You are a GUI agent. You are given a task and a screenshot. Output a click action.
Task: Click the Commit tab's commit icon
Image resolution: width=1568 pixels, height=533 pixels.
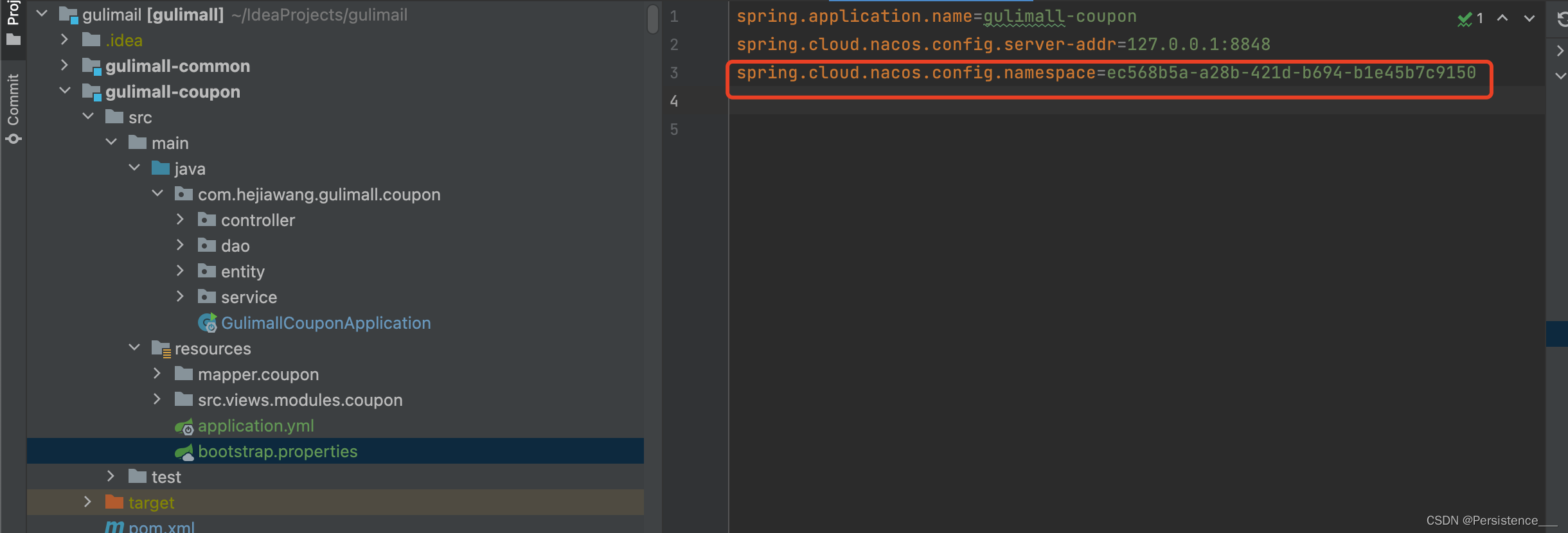[13, 139]
